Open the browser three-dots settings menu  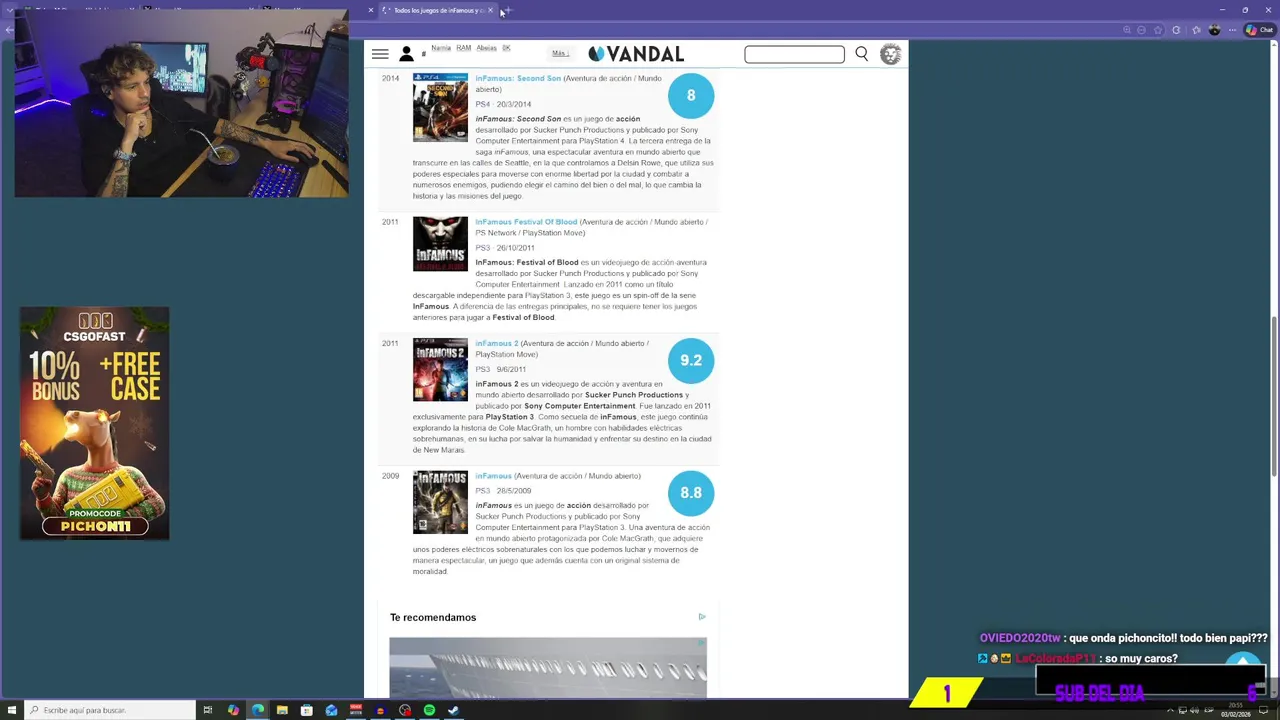(1232, 30)
